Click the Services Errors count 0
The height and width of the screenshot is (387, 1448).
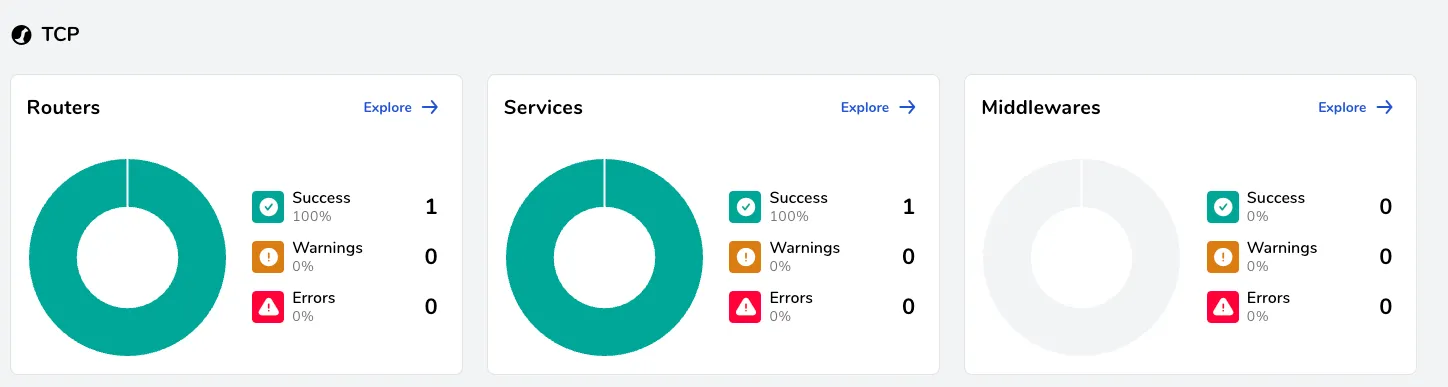[x=908, y=307]
